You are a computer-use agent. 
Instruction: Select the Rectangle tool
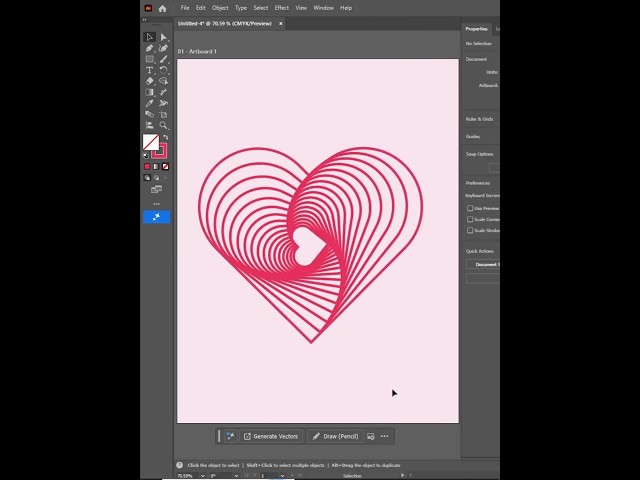pyautogui.click(x=150, y=59)
